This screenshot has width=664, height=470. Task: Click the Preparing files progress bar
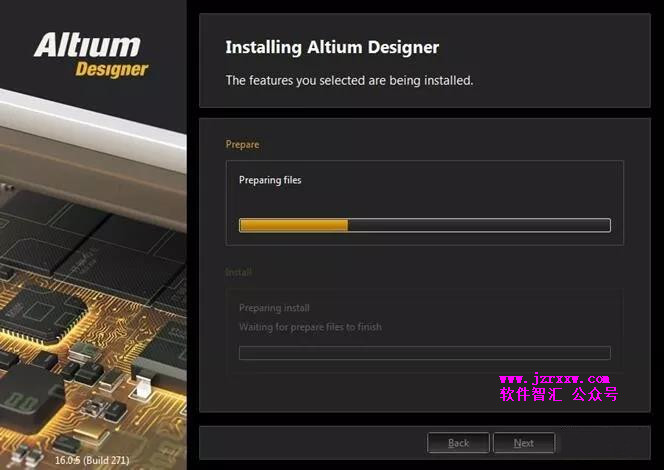coord(425,225)
